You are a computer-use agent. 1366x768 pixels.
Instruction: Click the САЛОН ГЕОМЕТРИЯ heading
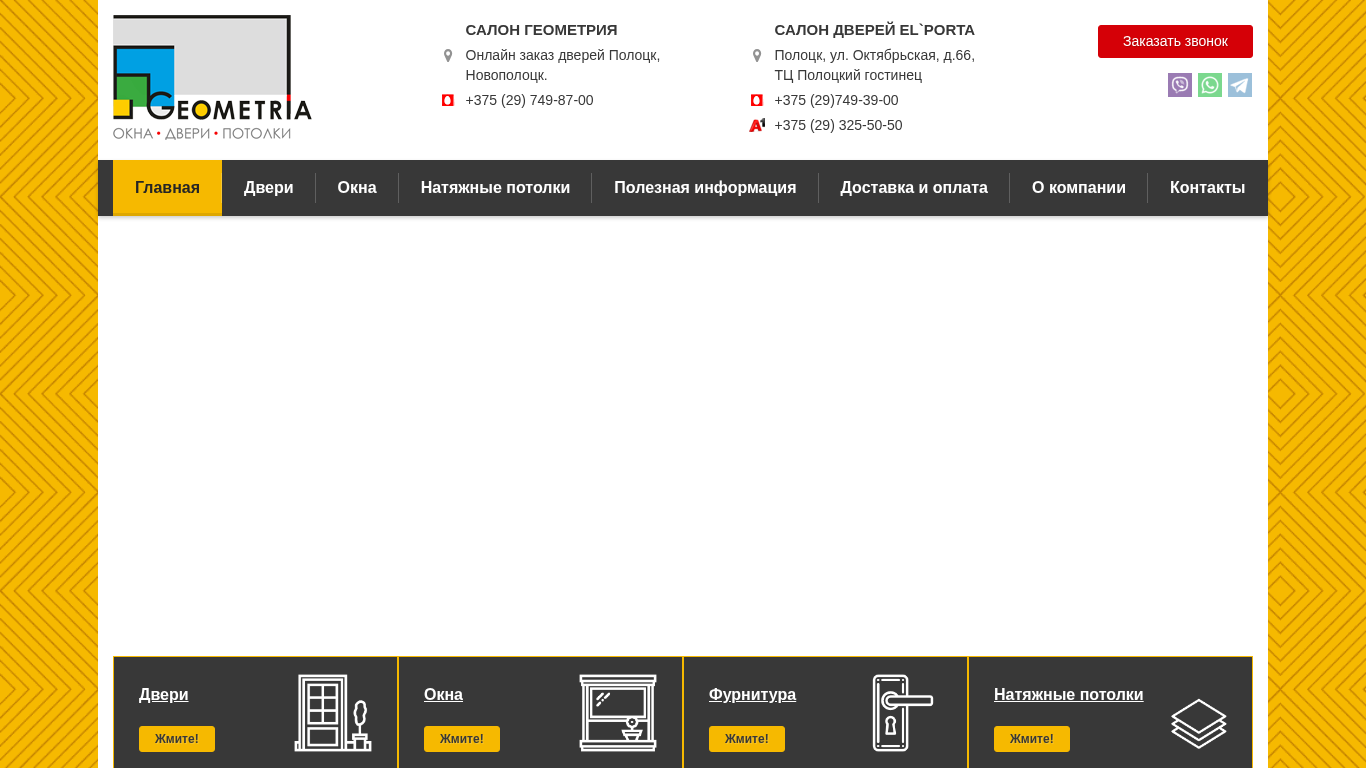click(x=541, y=30)
